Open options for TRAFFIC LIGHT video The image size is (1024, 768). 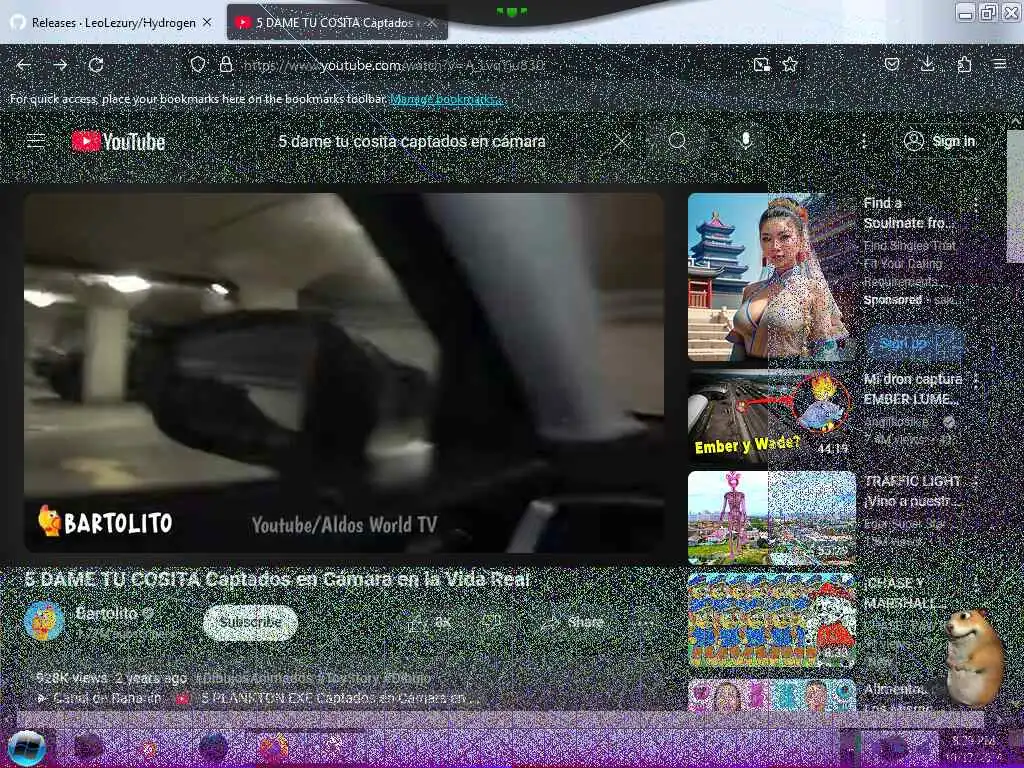(976, 482)
